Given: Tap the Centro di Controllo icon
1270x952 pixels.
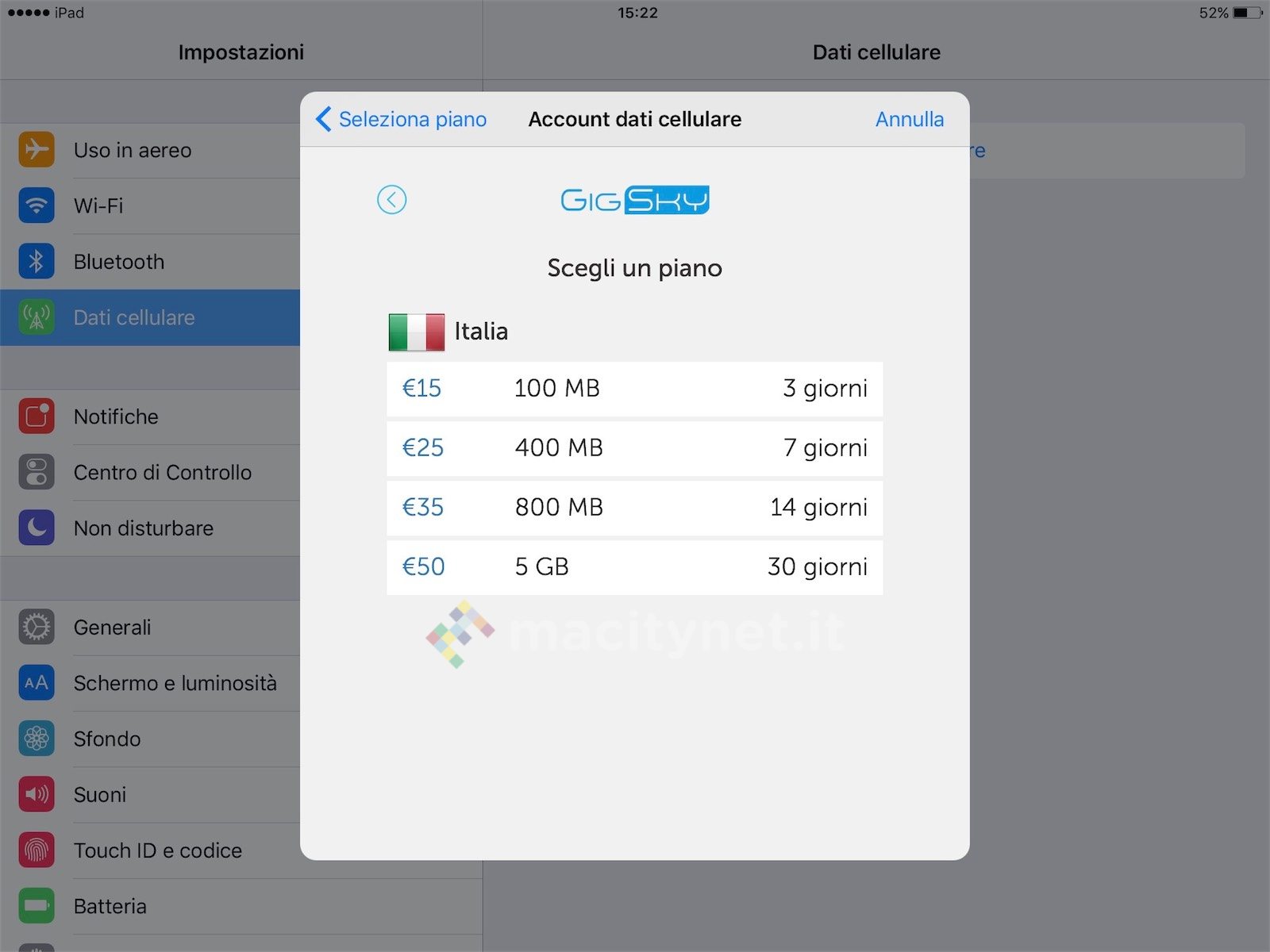Looking at the screenshot, I should [37, 472].
